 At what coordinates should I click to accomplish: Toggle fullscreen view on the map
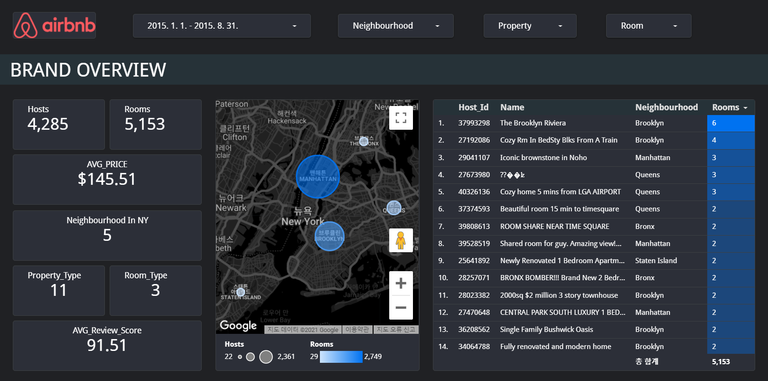tap(401, 118)
